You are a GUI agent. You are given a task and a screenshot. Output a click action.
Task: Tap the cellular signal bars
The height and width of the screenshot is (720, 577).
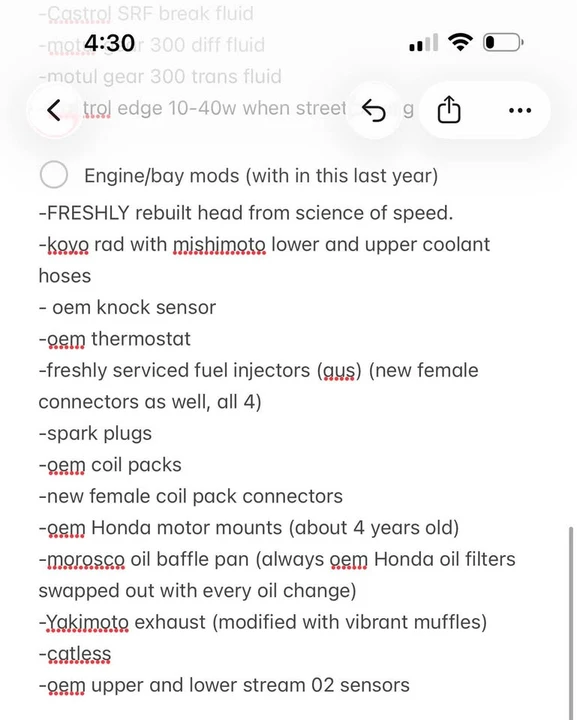423,43
